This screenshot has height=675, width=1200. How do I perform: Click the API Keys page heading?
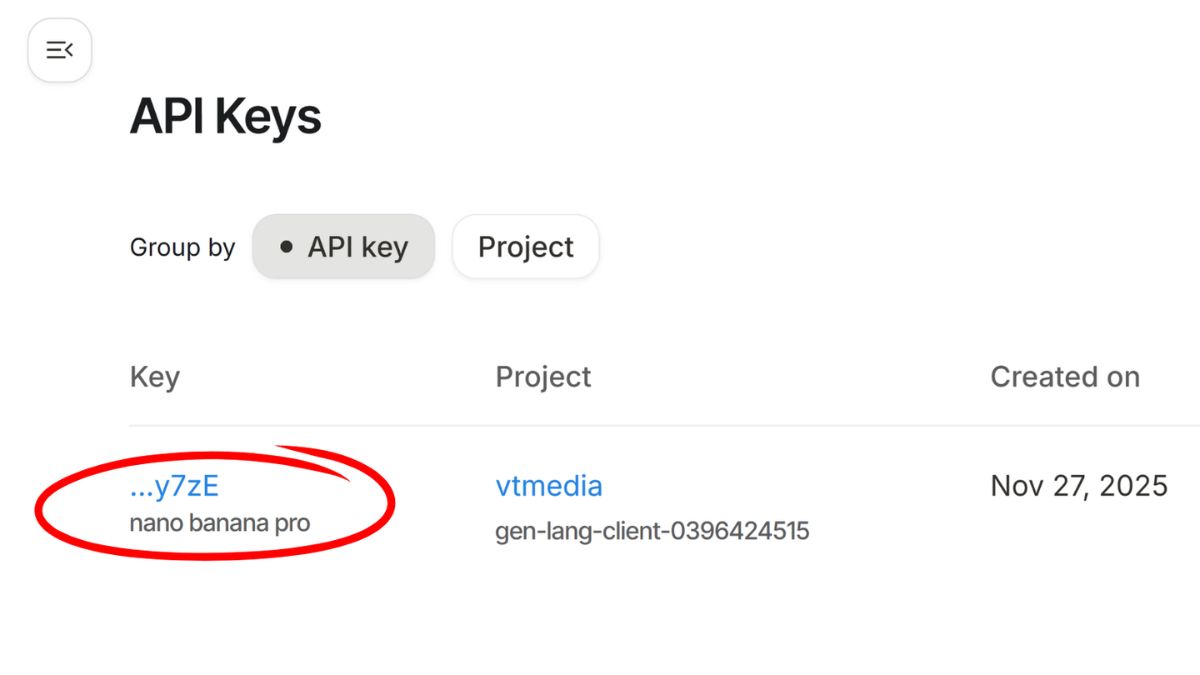(x=225, y=118)
